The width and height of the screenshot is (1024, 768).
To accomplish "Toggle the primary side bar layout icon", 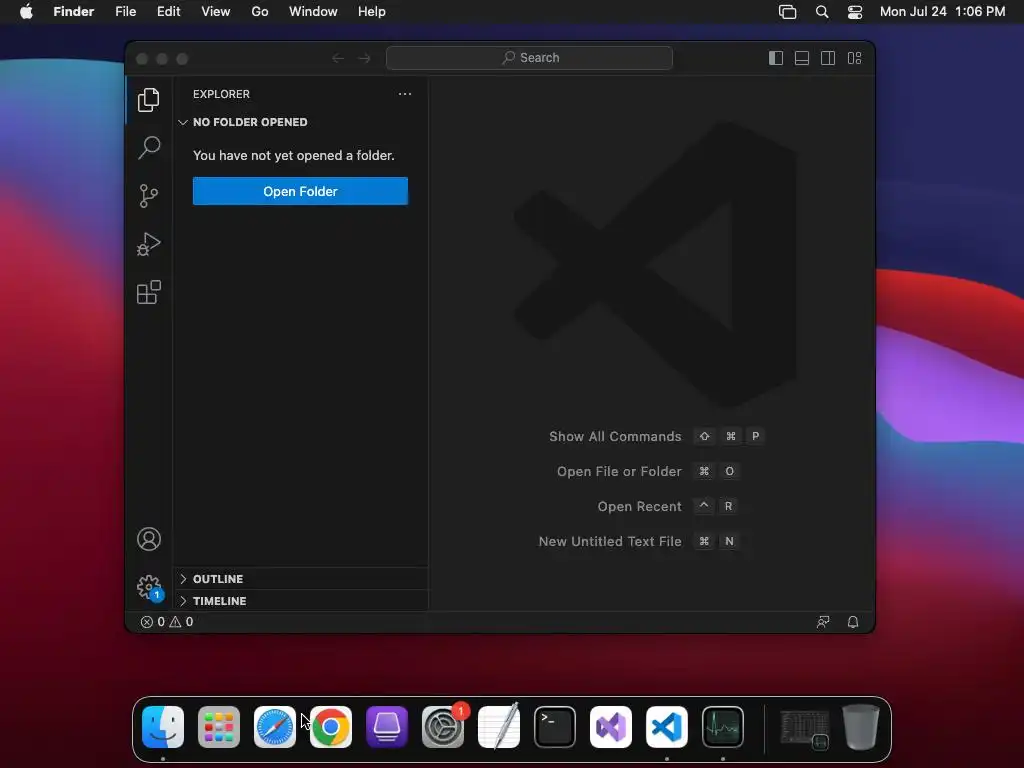I will [x=776, y=58].
